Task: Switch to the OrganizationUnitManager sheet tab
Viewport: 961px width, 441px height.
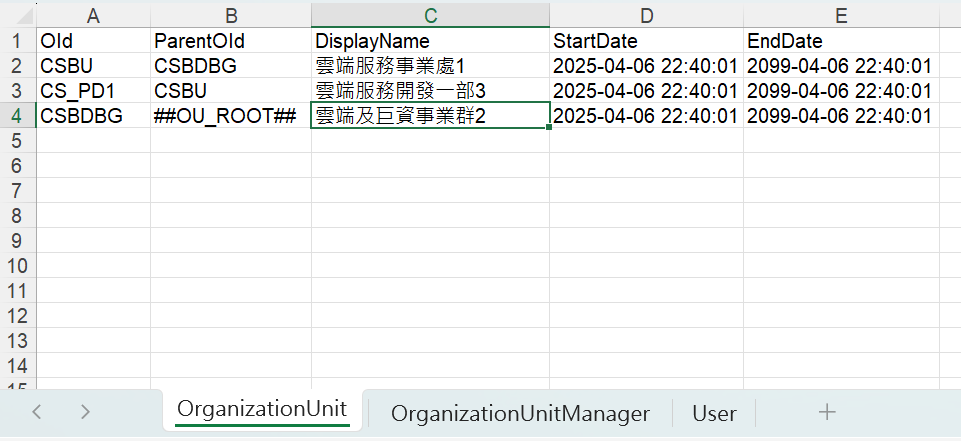Action: tap(520, 413)
